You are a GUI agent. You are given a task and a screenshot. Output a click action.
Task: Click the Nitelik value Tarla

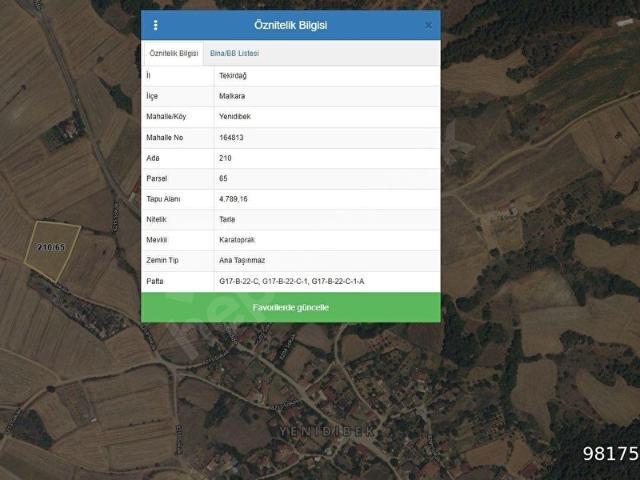coord(227,220)
